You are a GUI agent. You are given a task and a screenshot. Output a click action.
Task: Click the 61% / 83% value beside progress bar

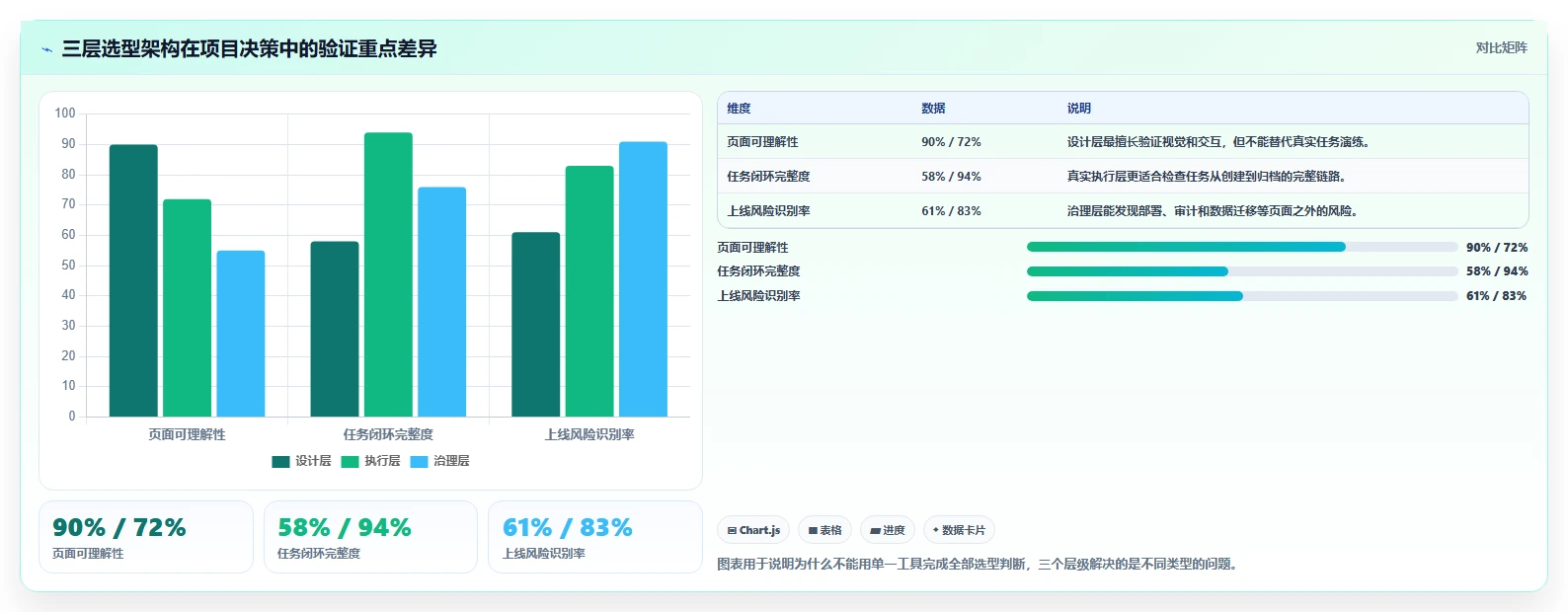(1497, 296)
